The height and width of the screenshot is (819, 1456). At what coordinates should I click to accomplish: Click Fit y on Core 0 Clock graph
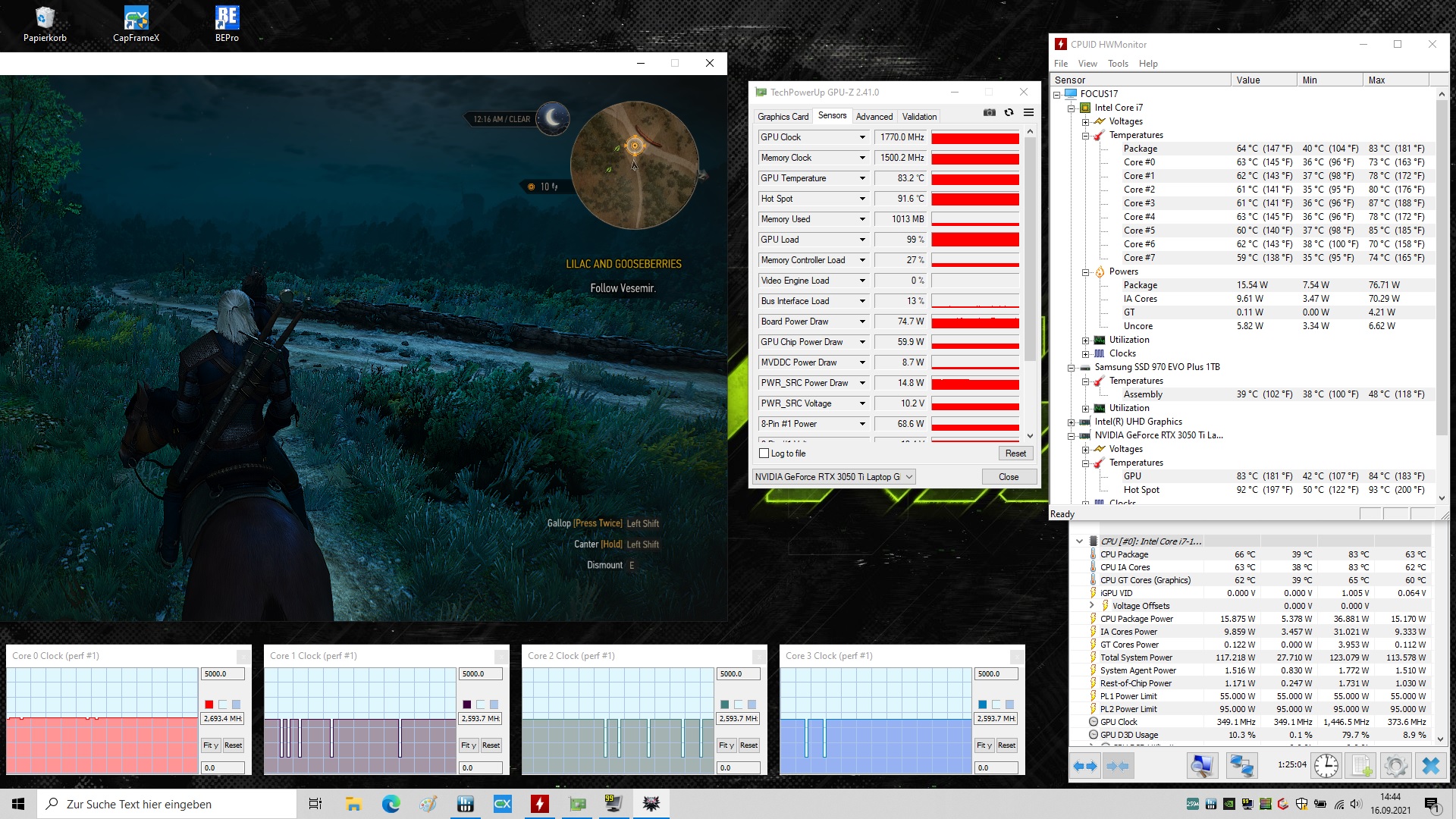[210, 745]
